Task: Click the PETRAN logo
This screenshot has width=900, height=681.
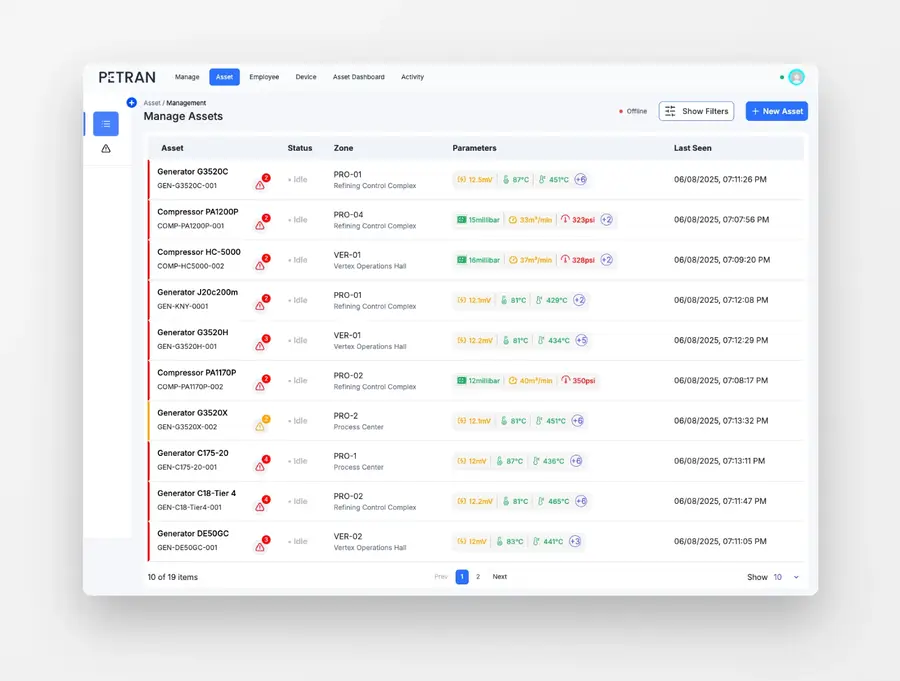Action: tap(127, 76)
